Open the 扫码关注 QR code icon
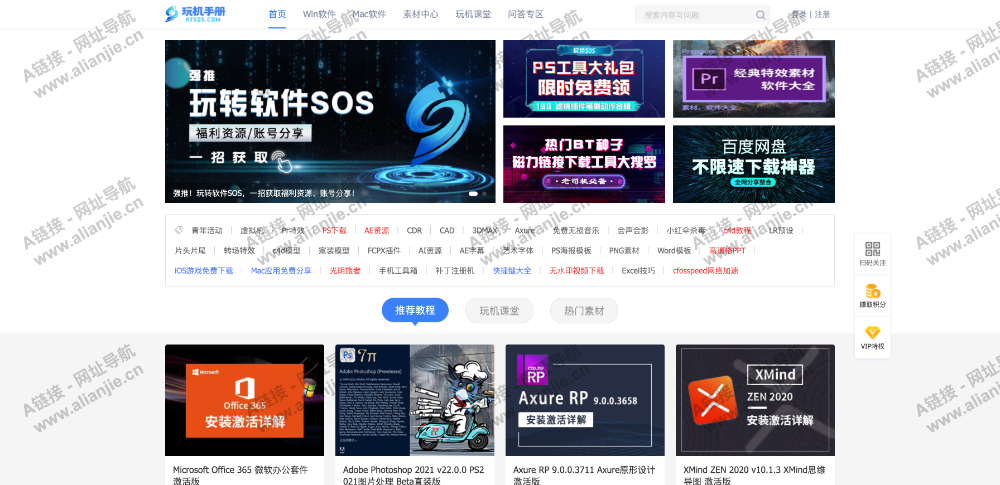Screen dimensions: 1000x485 tap(872, 250)
